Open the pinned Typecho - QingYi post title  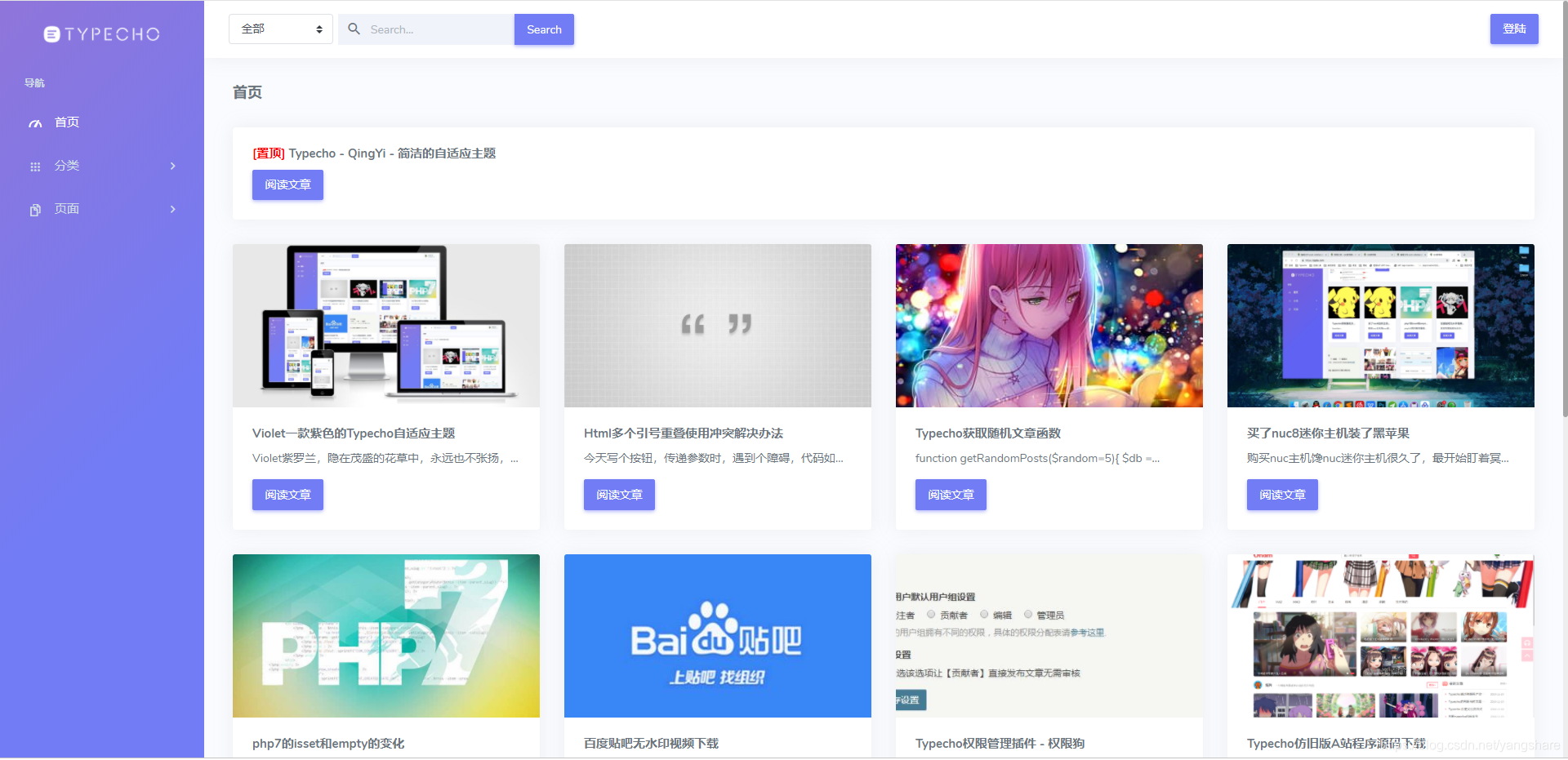pyautogui.click(x=374, y=153)
